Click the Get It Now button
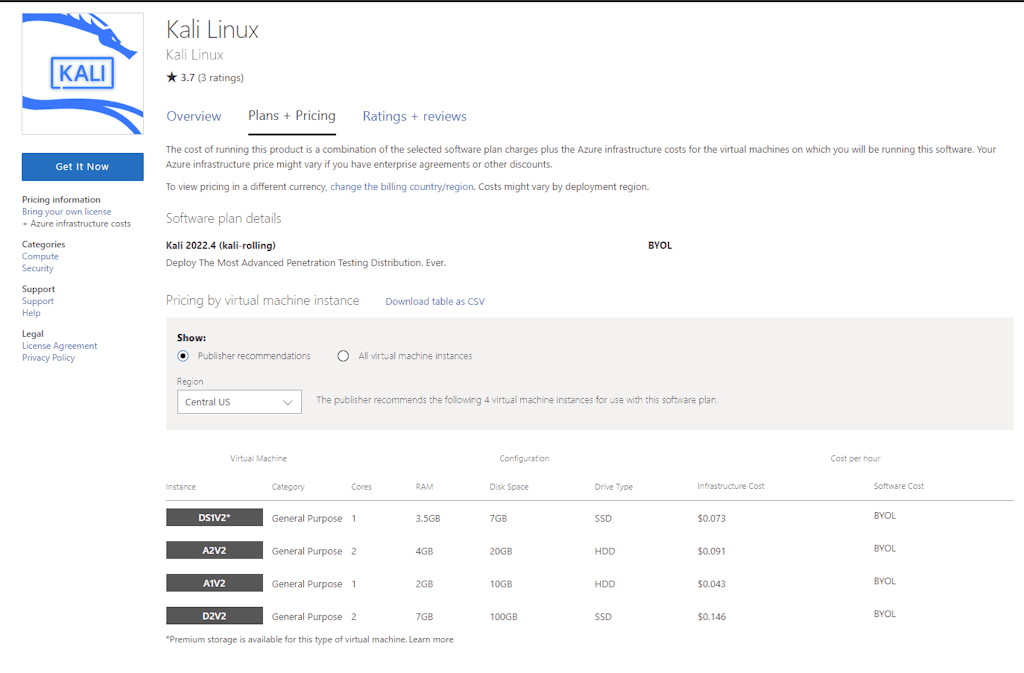Image resolution: width=1024 pixels, height=673 pixels. click(x=82, y=166)
